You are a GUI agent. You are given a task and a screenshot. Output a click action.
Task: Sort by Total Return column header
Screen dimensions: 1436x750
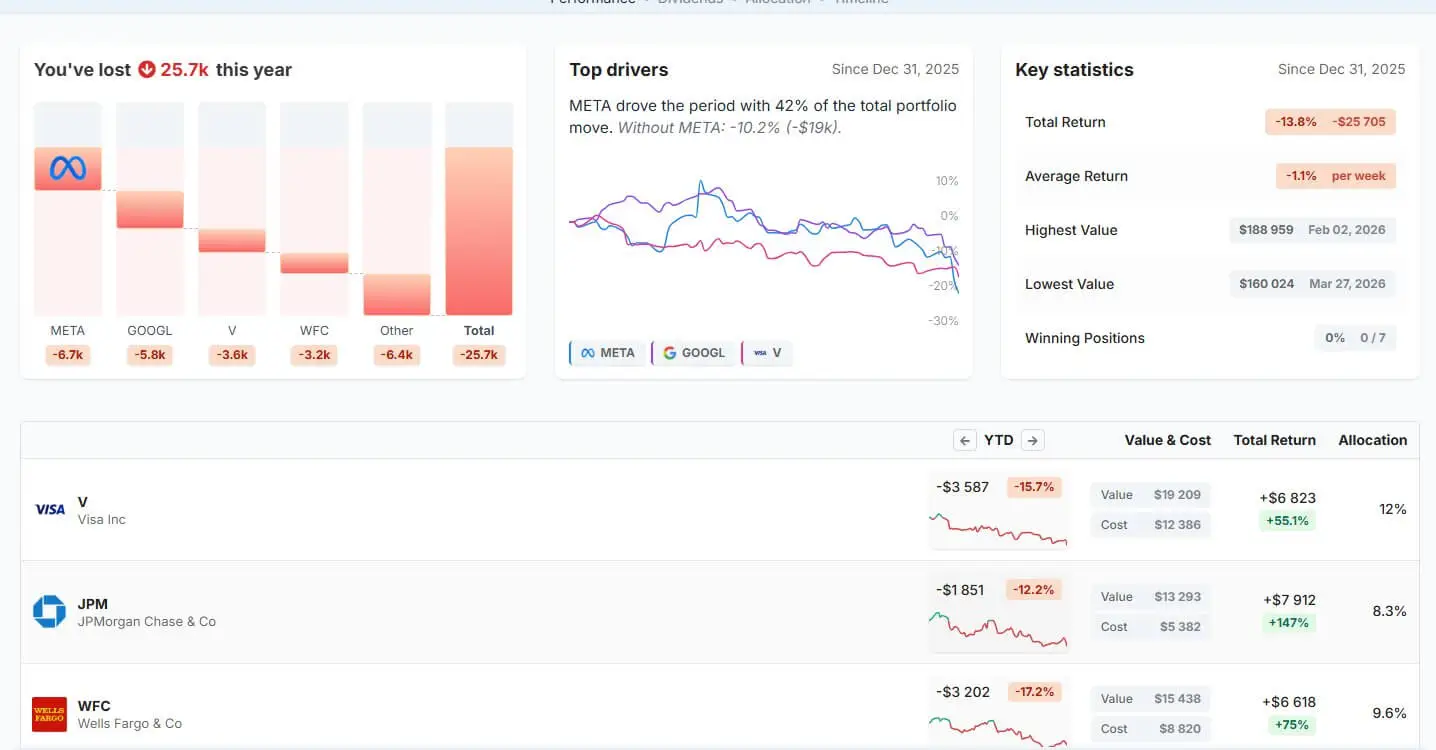point(1274,440)
